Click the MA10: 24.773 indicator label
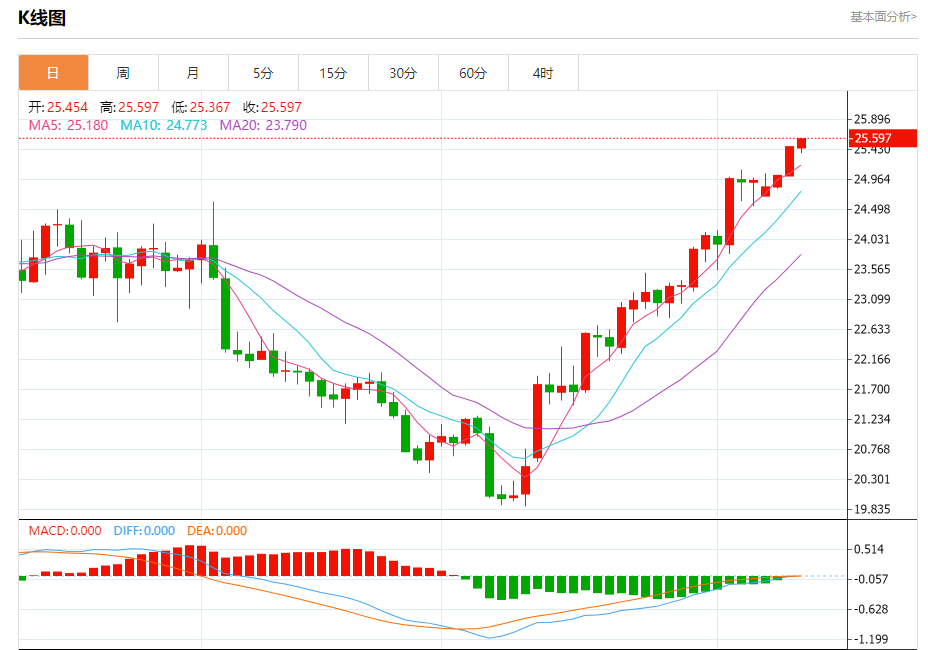 click(x=164, y=126)
